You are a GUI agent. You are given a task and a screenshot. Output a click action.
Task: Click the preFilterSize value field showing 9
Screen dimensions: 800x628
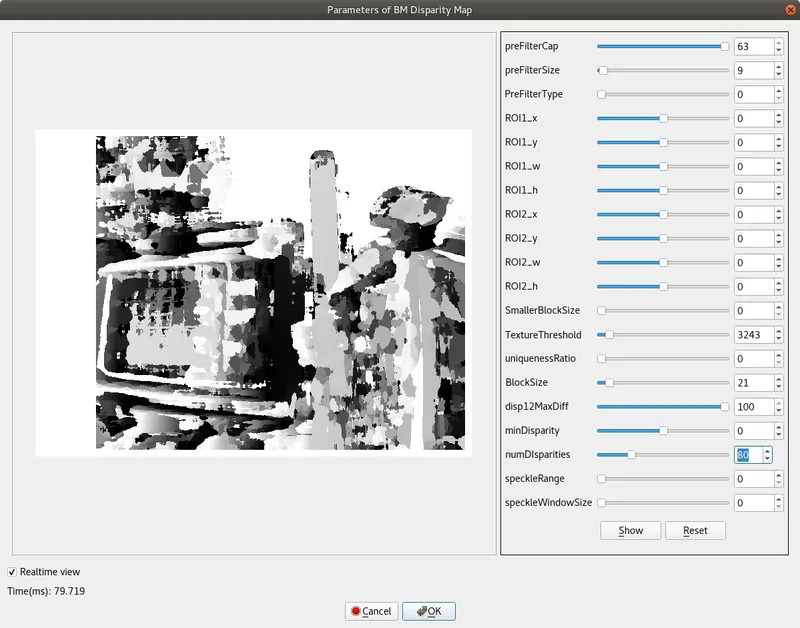tap(754, 70)
